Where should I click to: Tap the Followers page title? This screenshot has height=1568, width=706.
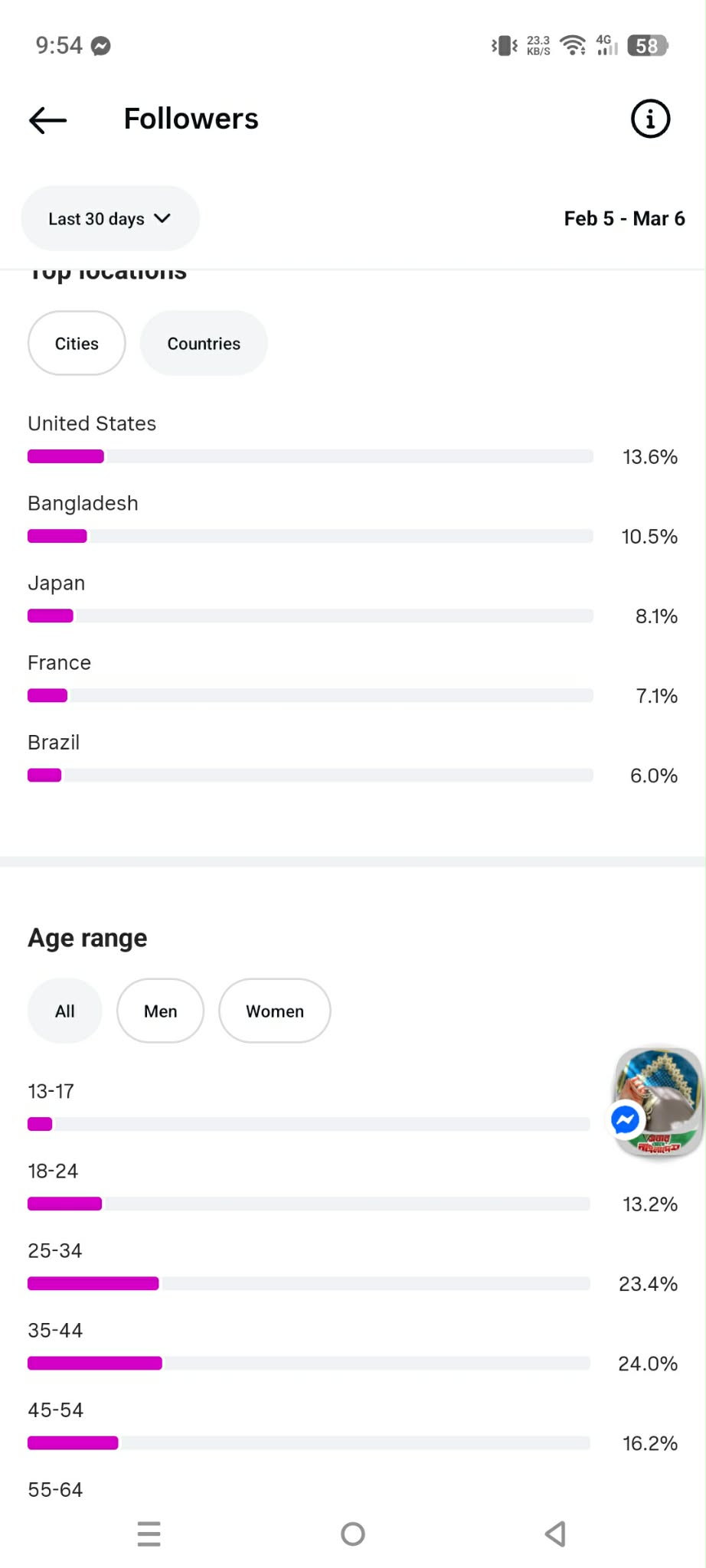tap(191, 119)
